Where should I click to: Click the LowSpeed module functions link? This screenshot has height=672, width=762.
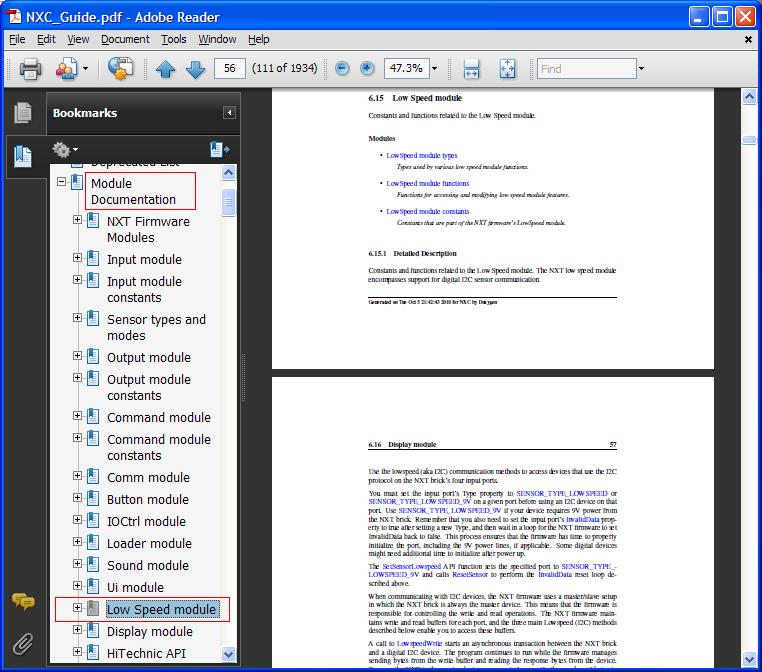[x=427, y=184]
